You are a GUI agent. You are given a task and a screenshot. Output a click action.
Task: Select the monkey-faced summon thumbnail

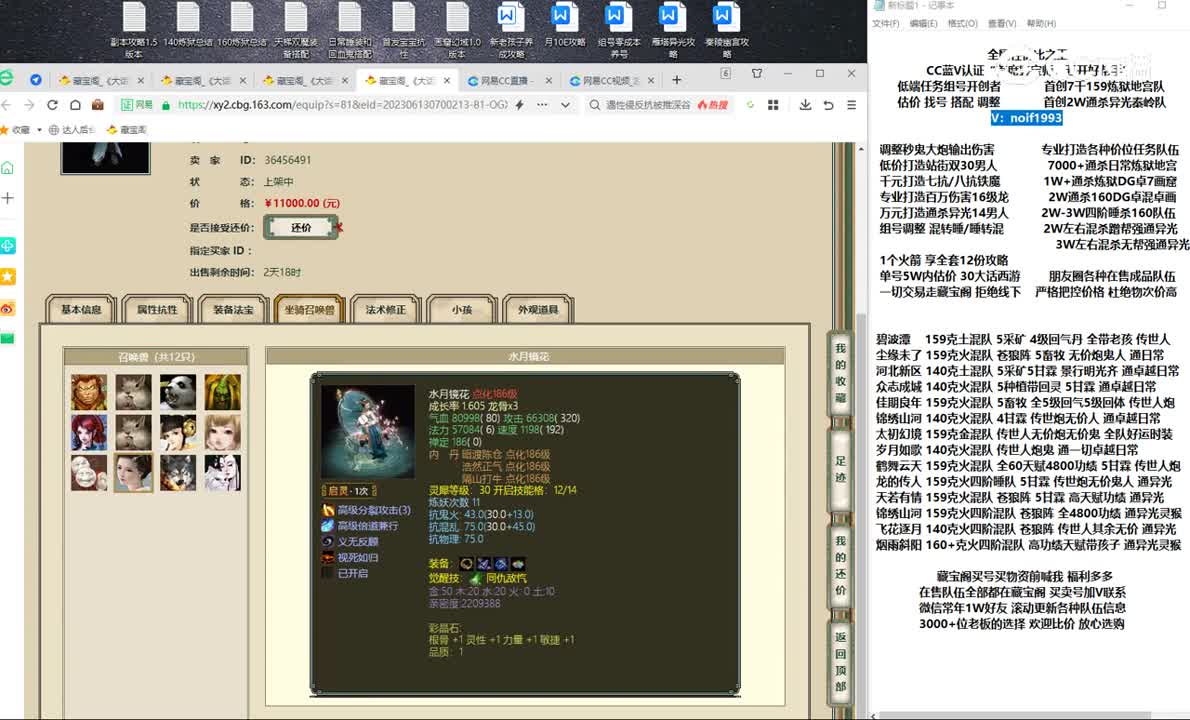[x=89, y=392]
